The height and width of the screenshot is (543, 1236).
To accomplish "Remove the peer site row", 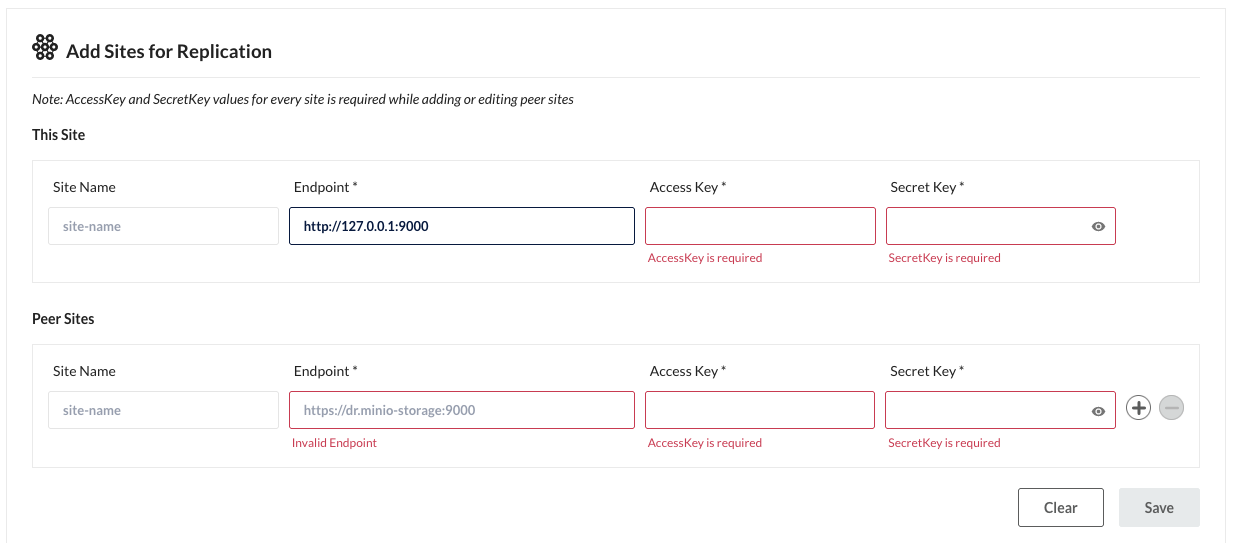I will (x=1172, y=408).
